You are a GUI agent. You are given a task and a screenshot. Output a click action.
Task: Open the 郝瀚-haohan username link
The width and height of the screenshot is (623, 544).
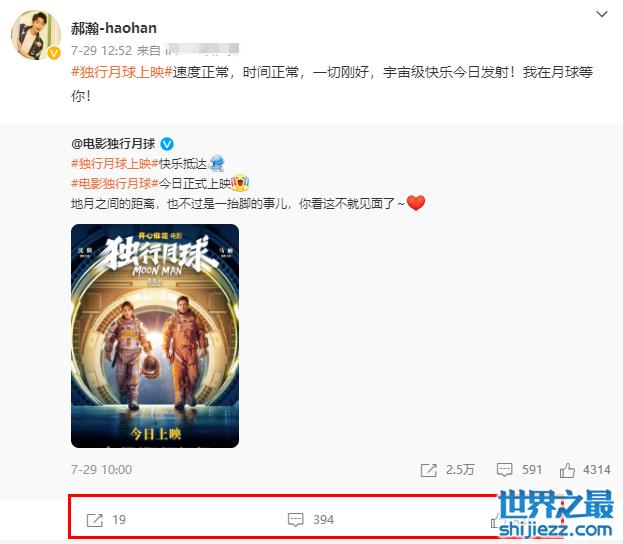tap(114, 28)
